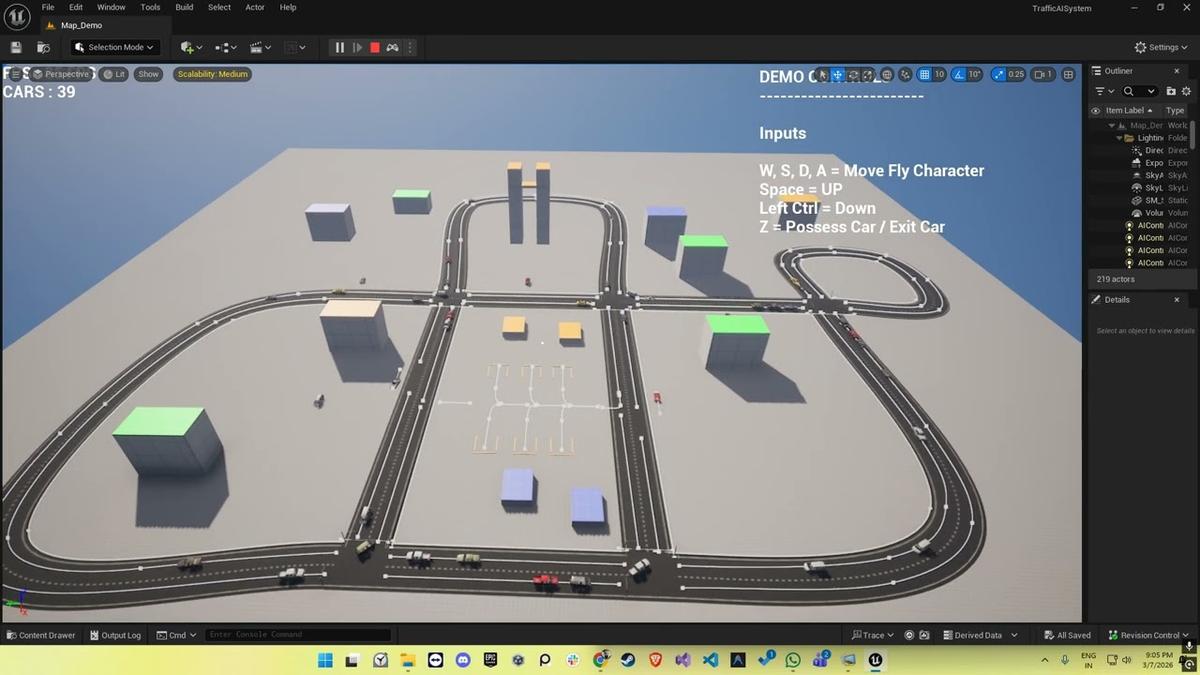Click the Lit view mode button
1200x675 pixels.
point(114,74)
